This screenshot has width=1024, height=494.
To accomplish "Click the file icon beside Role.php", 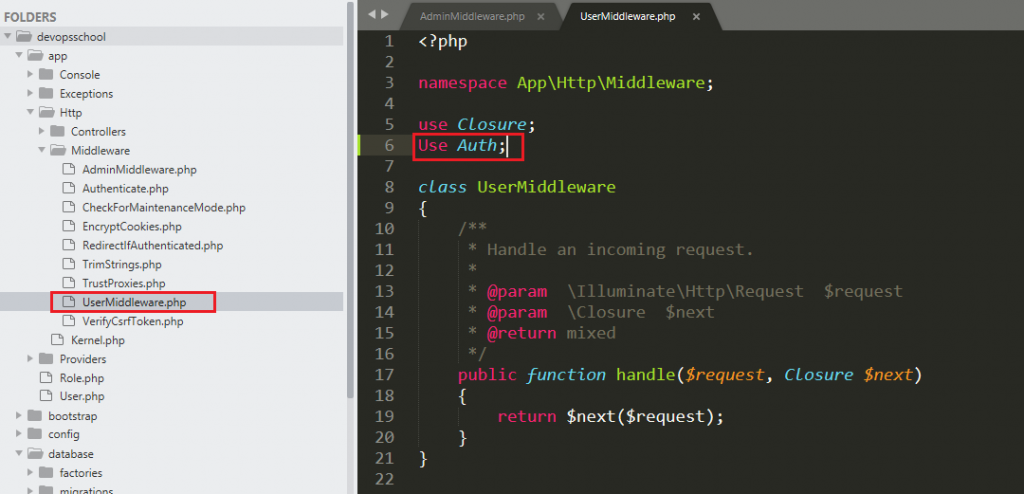I will click(x=43, y=378).
